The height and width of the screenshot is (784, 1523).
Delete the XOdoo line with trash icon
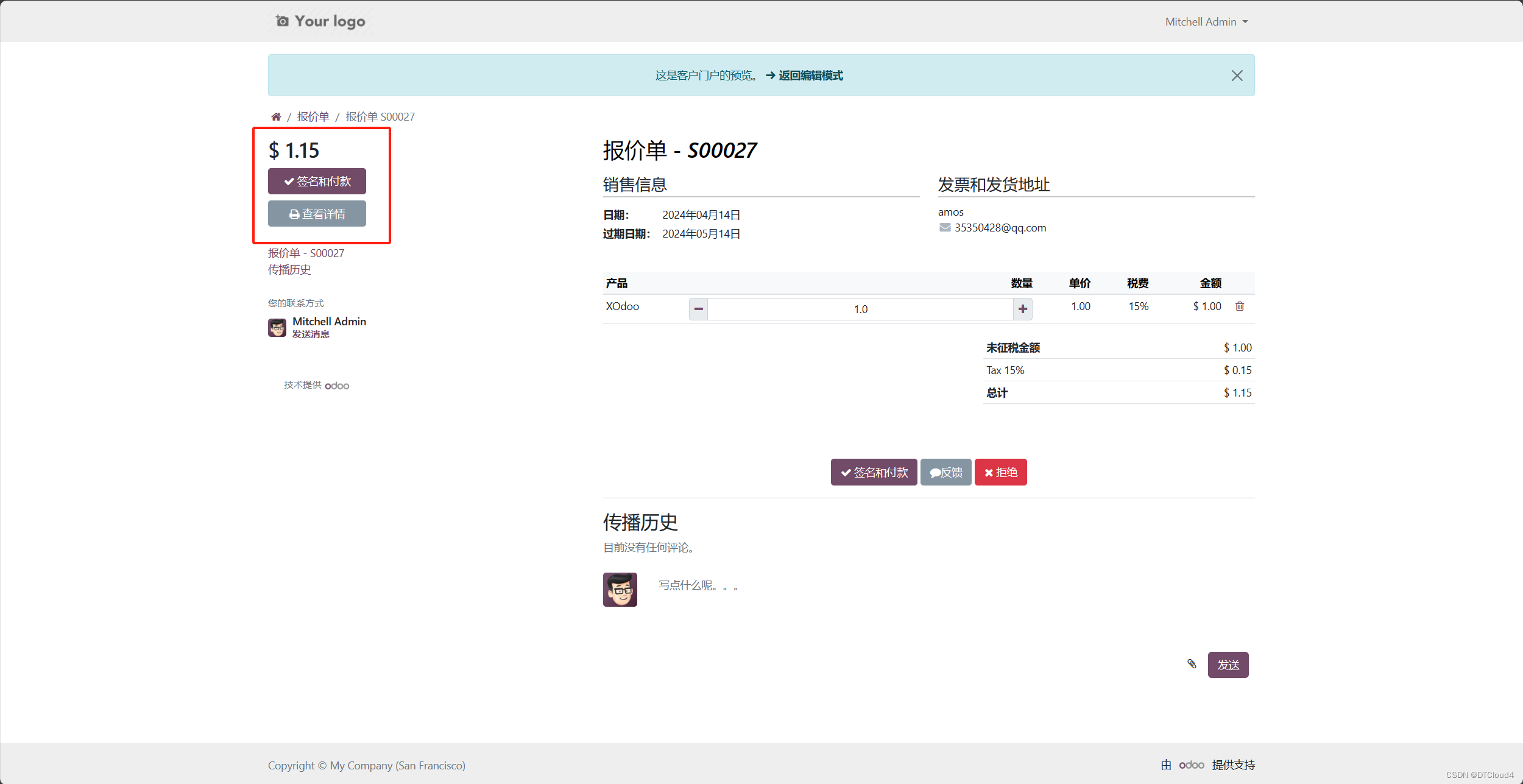tap(1239, 306)
